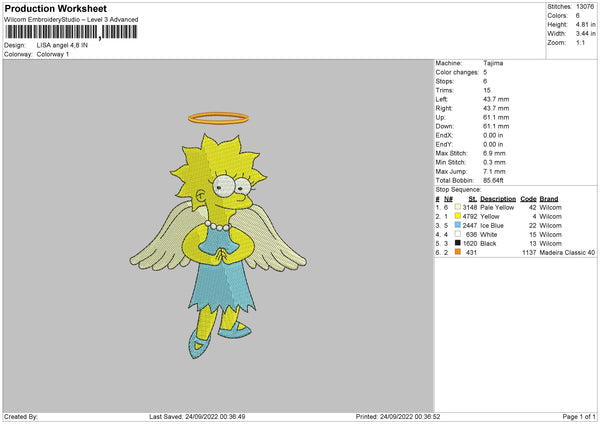The height and width of the screenshot is (424, 600).
Task: Click the orange halo in the design
Action: 218,118
